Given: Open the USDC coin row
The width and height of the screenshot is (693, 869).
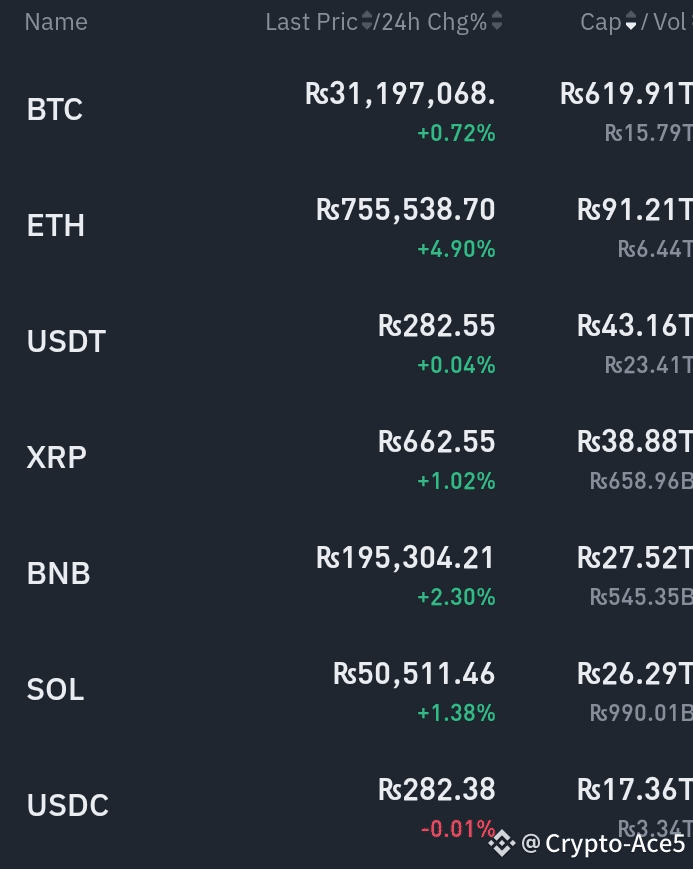Looking at the screenshot, I should point(346,806).
